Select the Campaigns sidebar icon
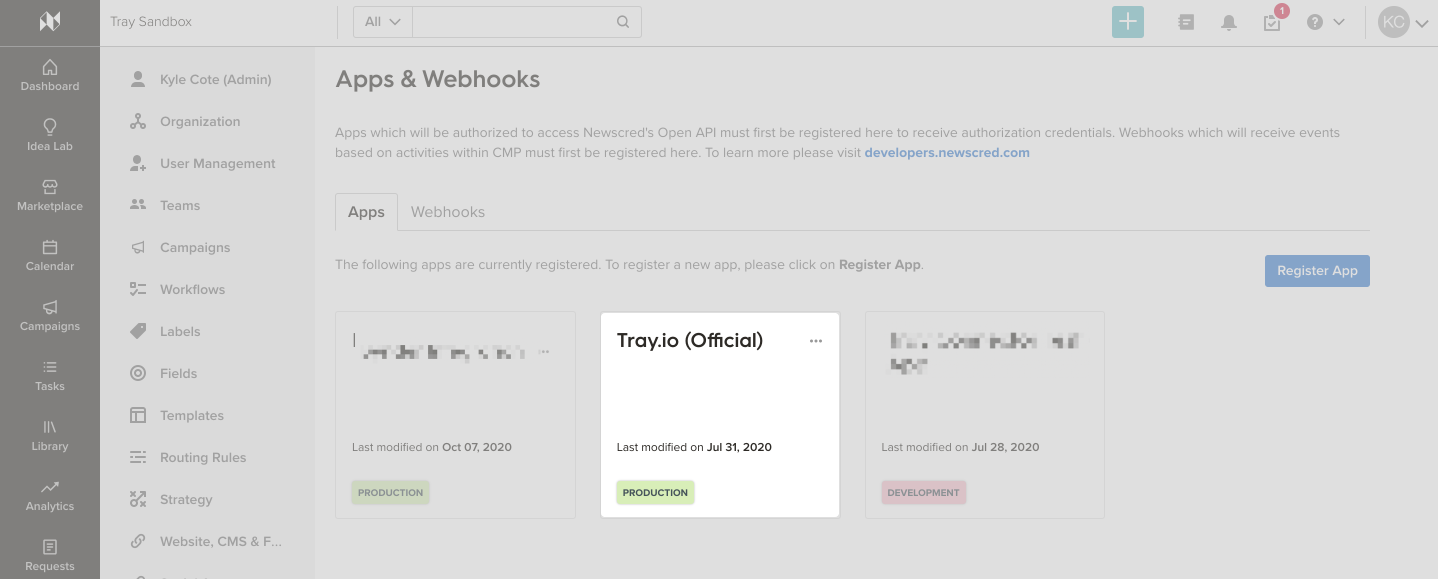The width and height of the screenshot is (1438, 579). [x=49, y=316]
